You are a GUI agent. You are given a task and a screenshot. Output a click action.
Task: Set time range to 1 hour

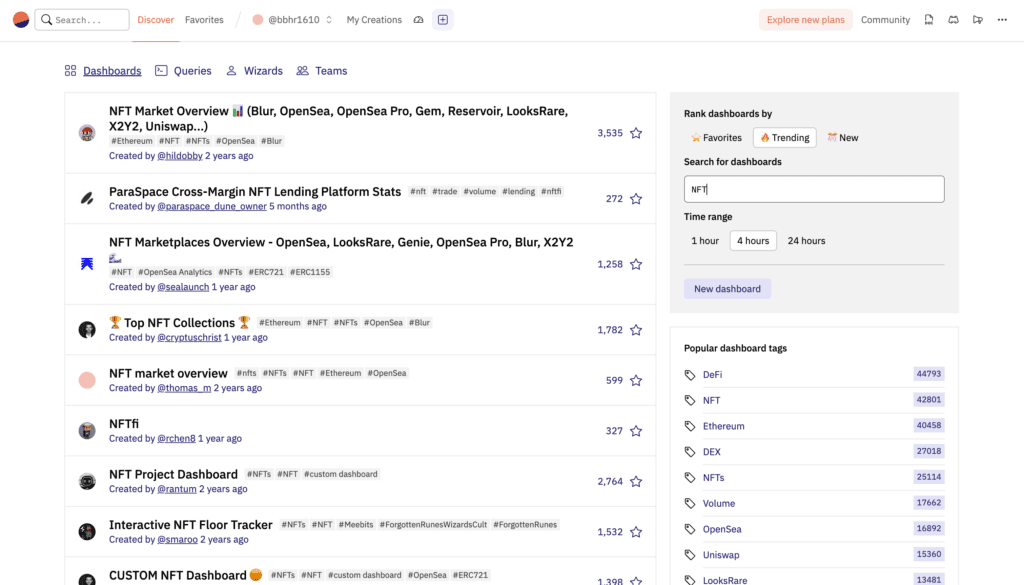(705, 241)
